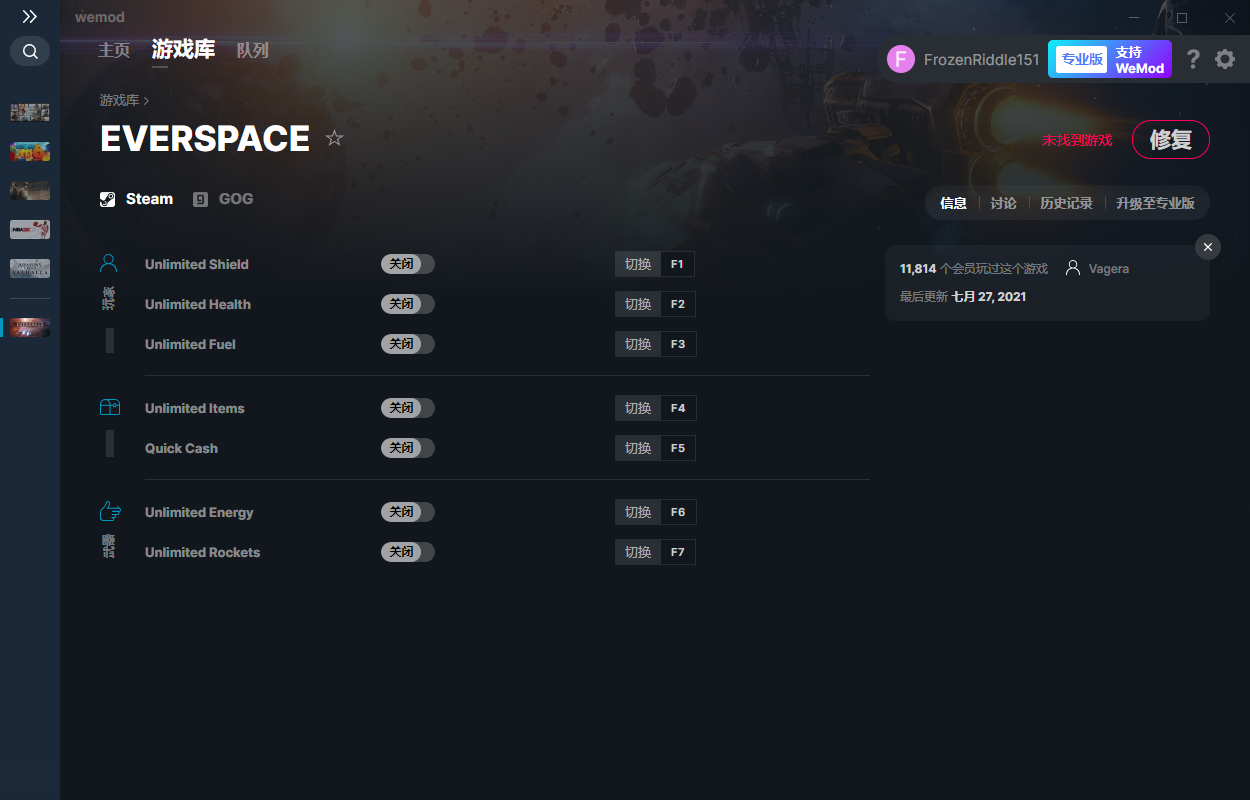Click the pointing-hand icon beside Unlimited Energy
Screen dimensions: 1250x800
[x=110, y=511]
